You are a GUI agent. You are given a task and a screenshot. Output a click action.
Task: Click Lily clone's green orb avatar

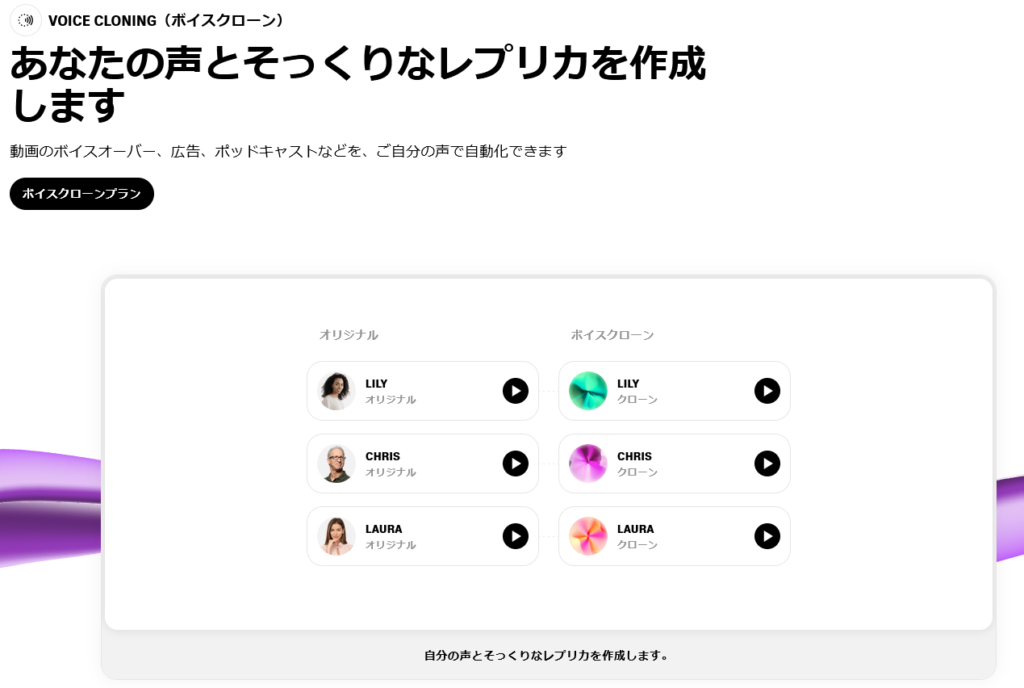coord(588,391)
